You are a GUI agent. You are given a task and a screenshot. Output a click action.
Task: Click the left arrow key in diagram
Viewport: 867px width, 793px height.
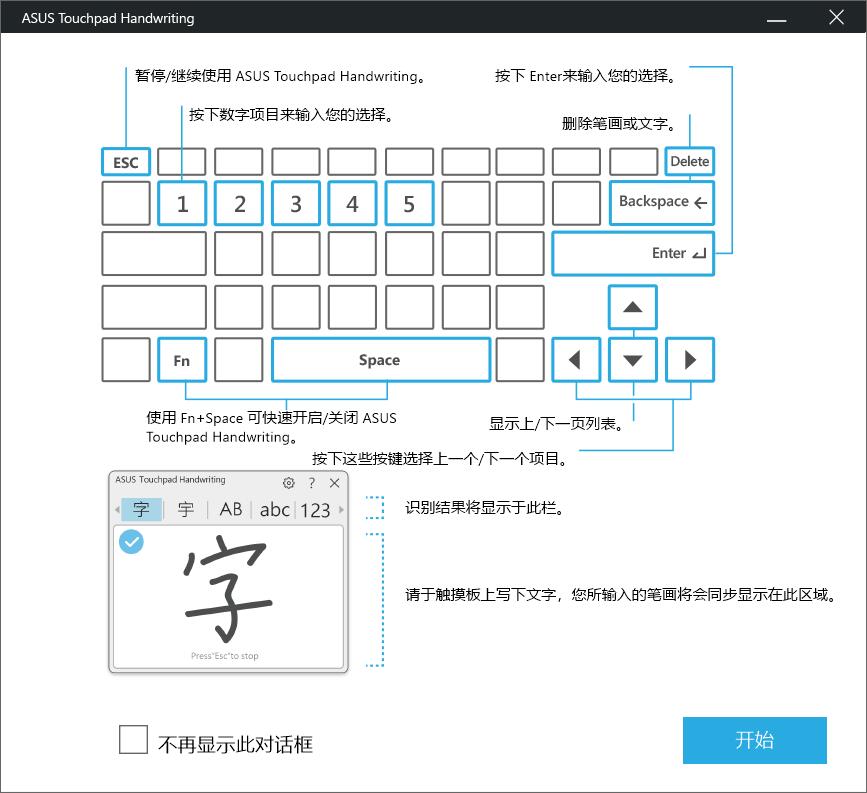(x=576, y=360)
